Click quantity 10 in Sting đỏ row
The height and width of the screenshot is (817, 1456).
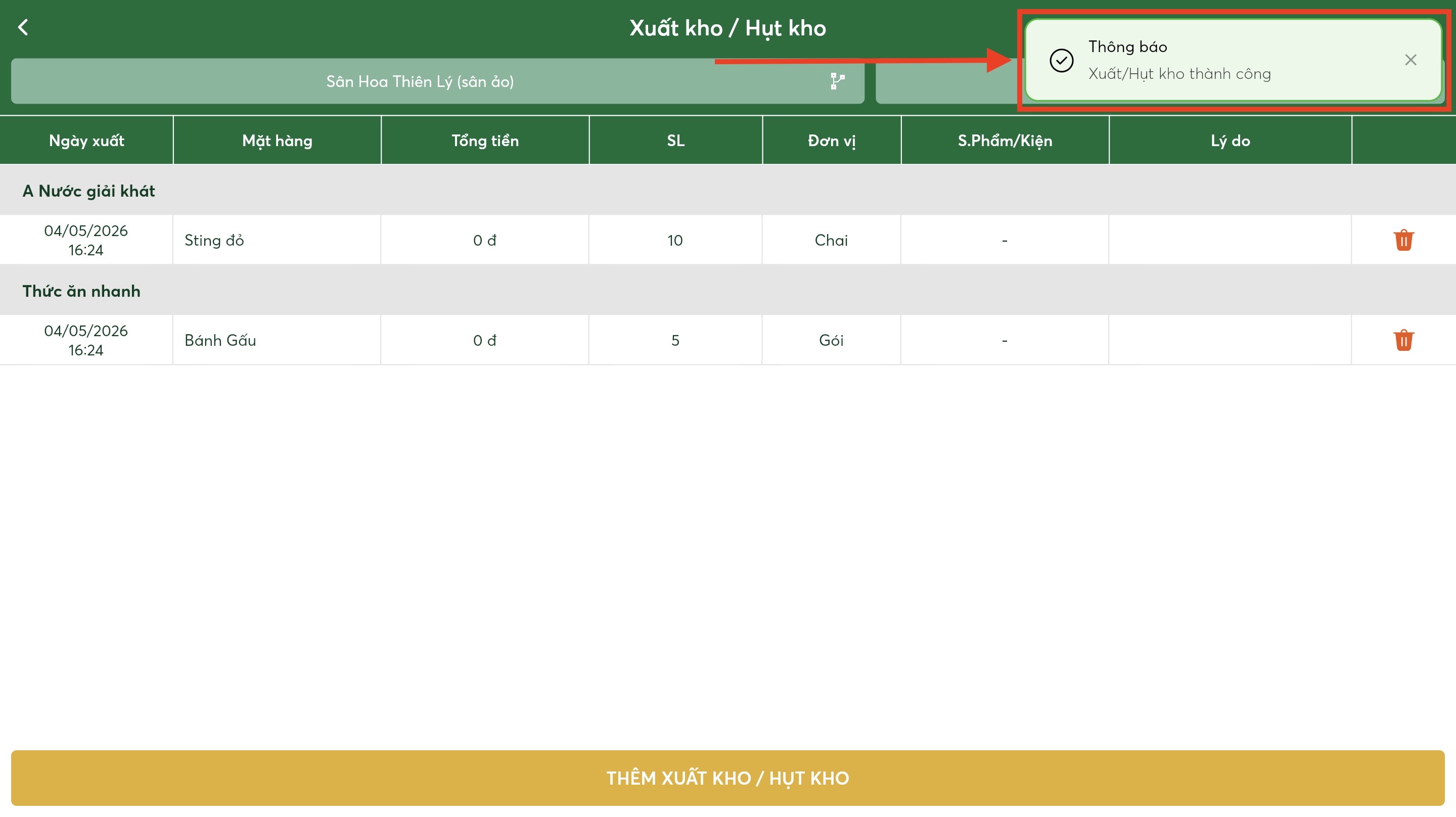click(675, 240)
